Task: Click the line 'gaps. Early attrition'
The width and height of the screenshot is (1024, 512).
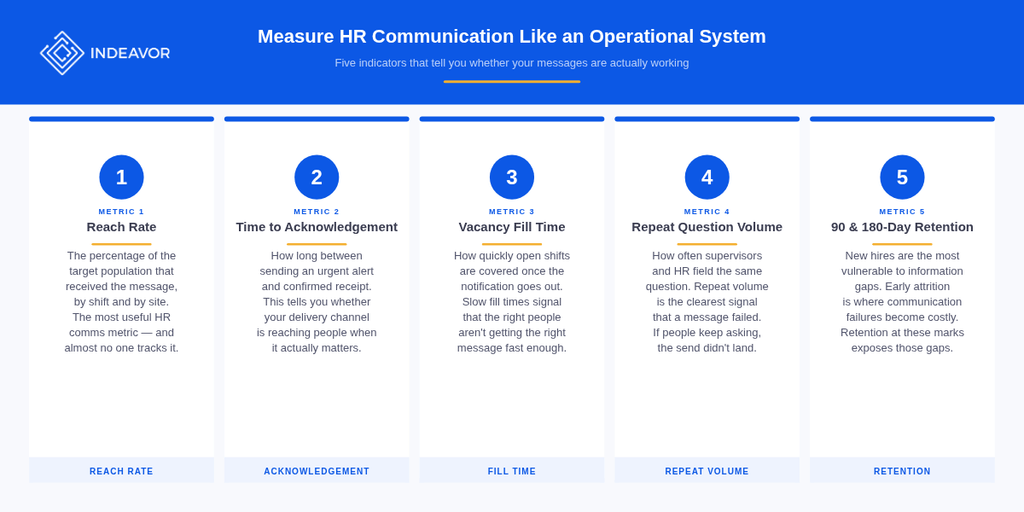Action: 903,287
